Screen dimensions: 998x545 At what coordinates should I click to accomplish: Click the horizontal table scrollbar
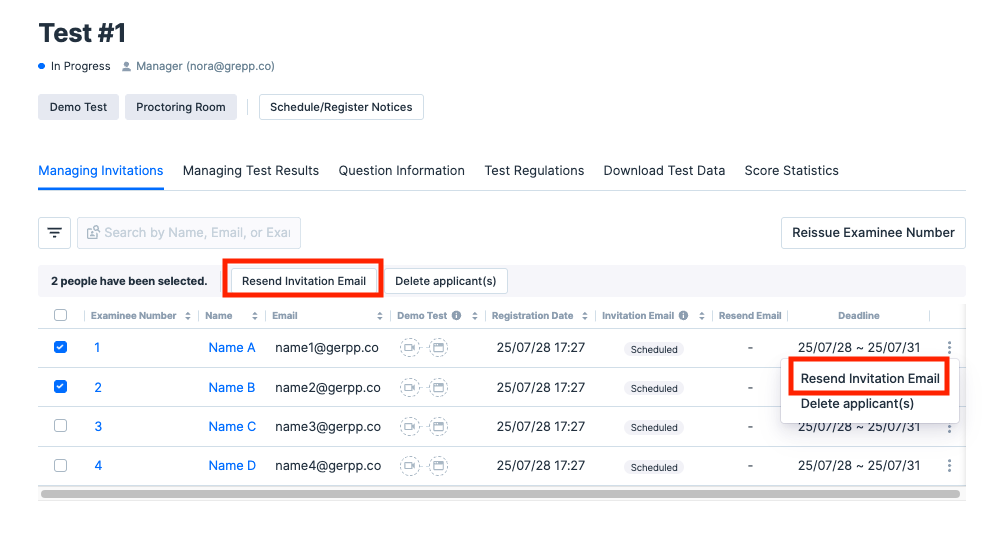[x=500, y=494]
